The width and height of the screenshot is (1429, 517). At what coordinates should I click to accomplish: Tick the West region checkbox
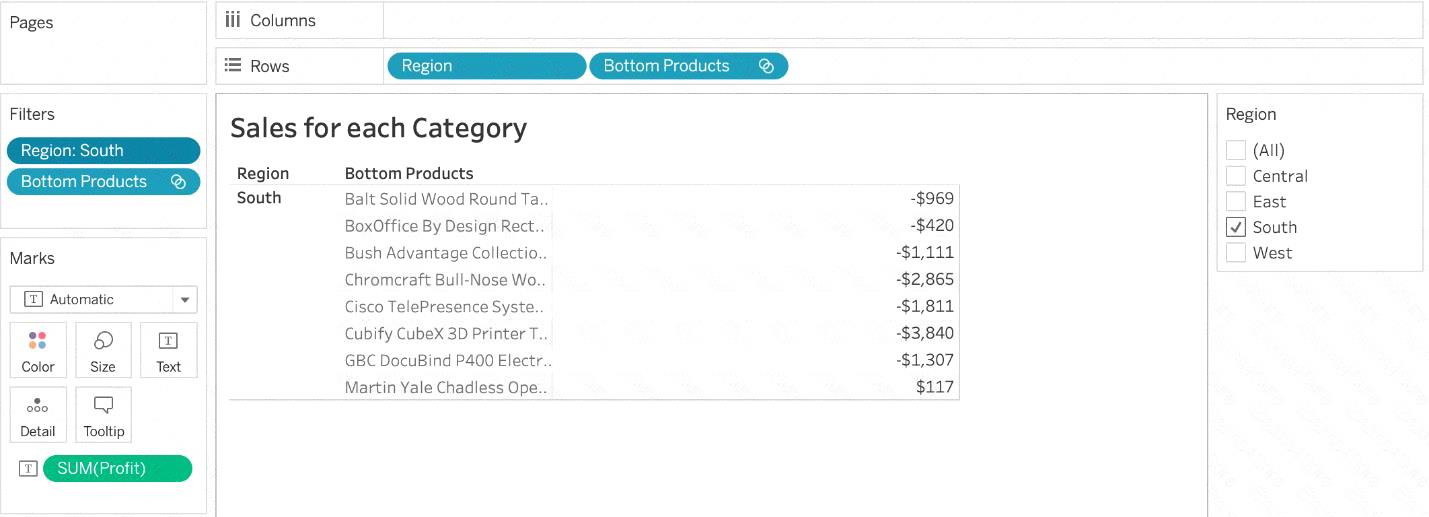pyautogui.click(x=1236, y=253)
